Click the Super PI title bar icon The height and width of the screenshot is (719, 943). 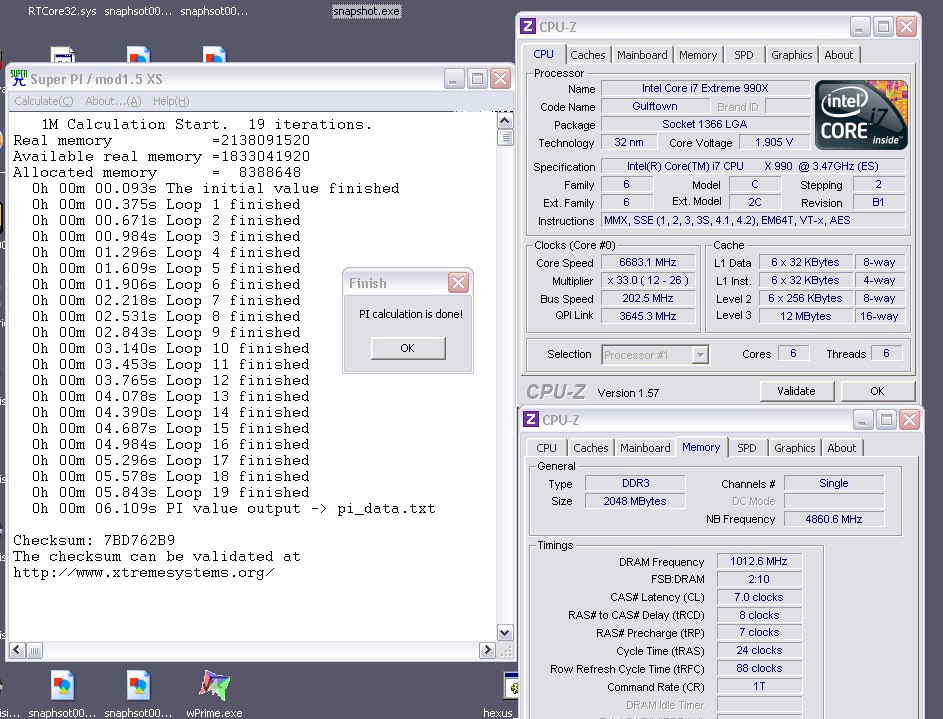coord(18,78)
